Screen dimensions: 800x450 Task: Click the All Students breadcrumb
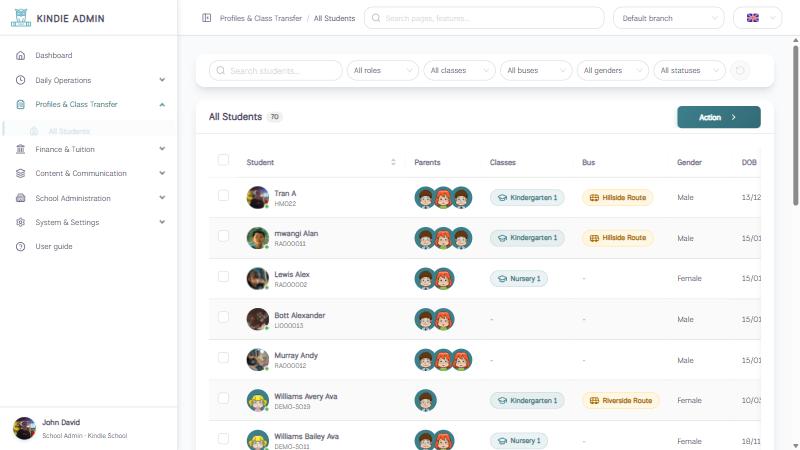click(334, 18)
